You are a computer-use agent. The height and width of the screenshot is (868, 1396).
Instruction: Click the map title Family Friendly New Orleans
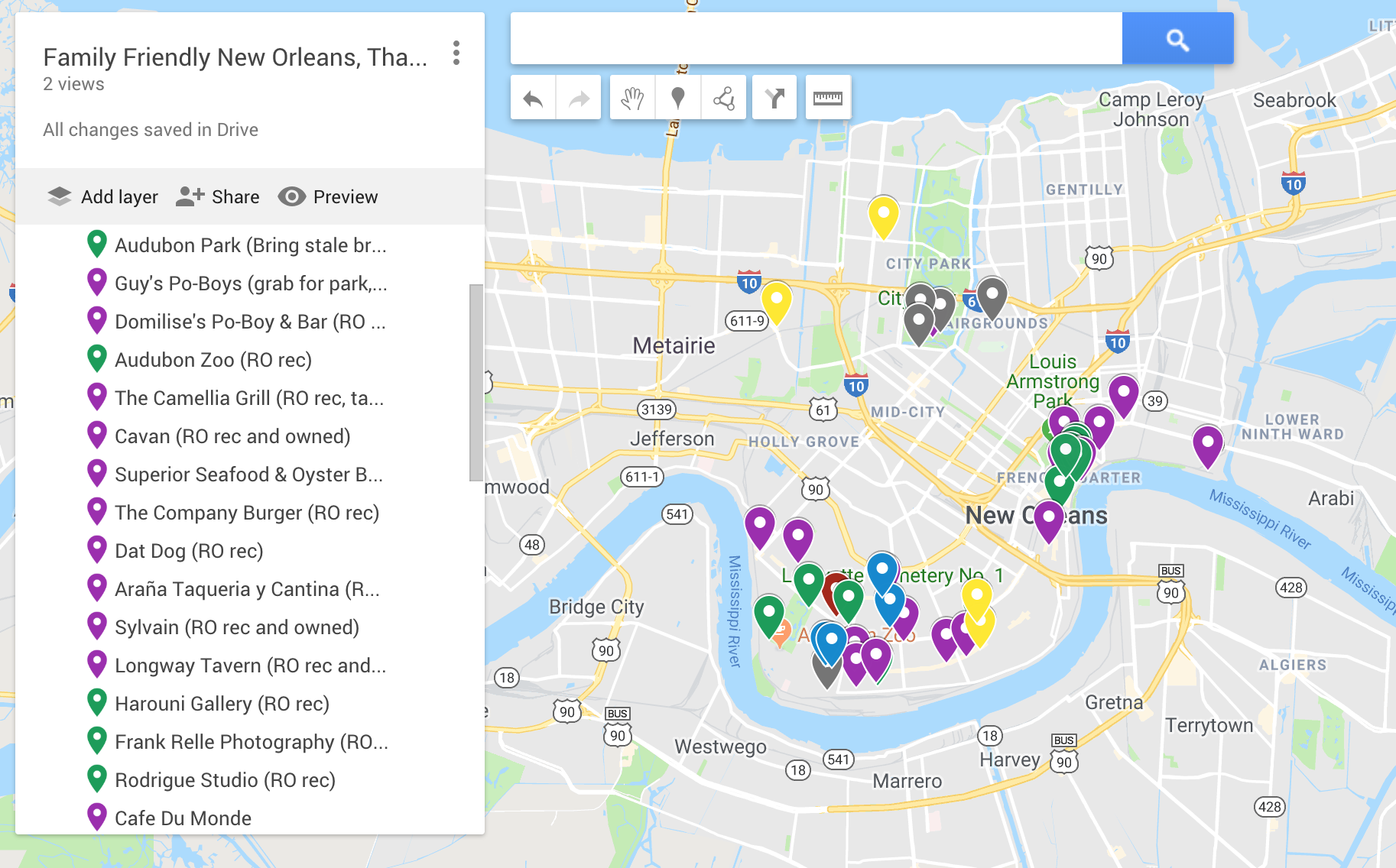235,57
